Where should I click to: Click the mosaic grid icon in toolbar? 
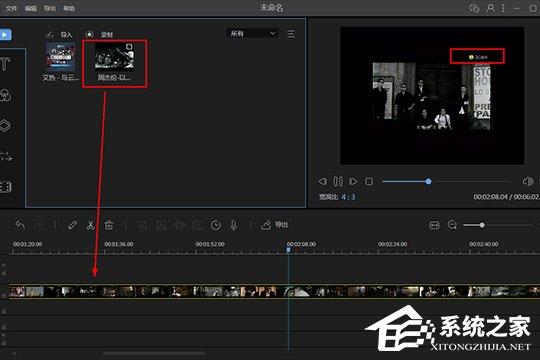179,225
